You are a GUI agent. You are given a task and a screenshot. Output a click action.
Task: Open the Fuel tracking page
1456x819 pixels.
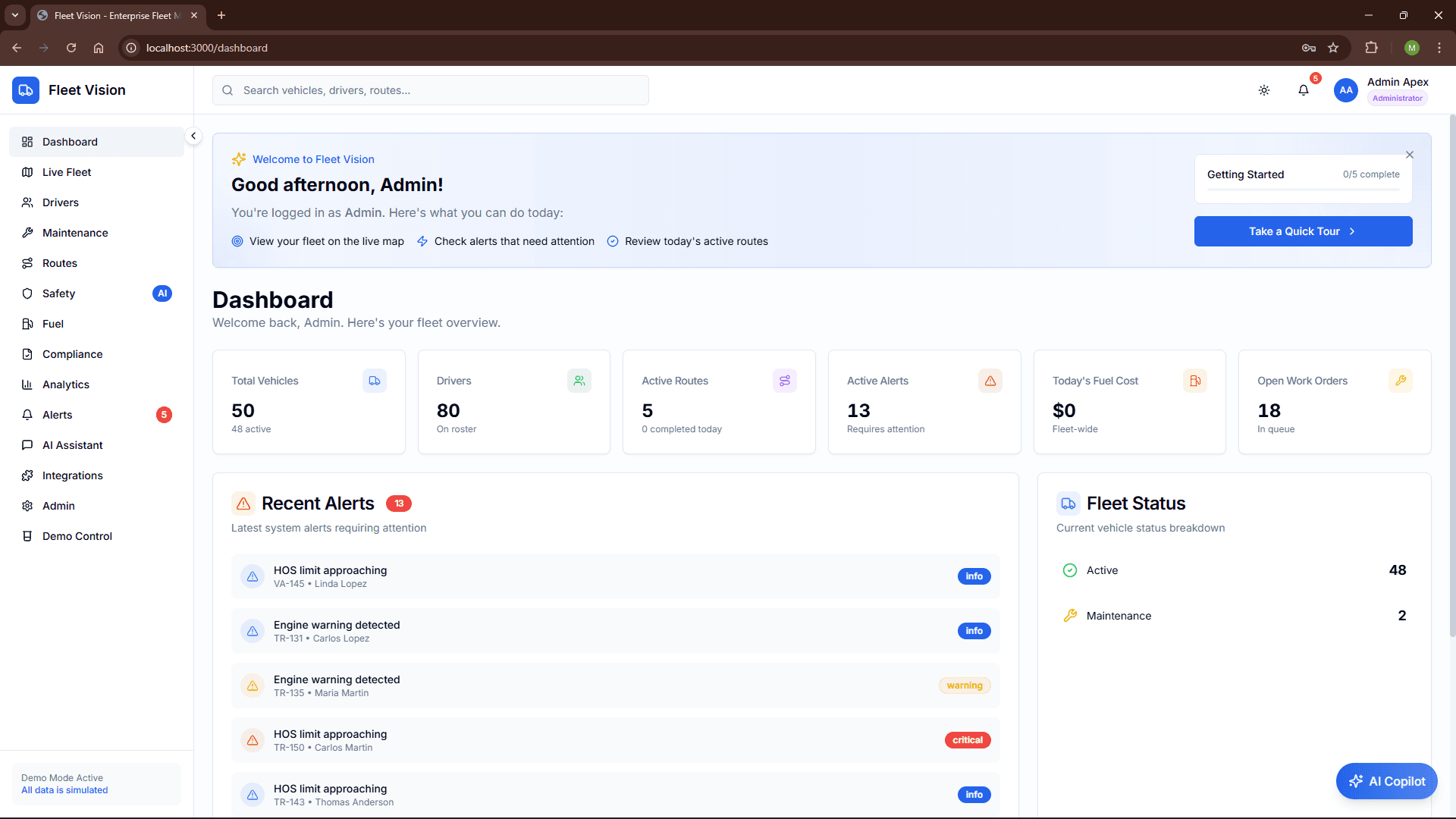[x=53, y=324]
